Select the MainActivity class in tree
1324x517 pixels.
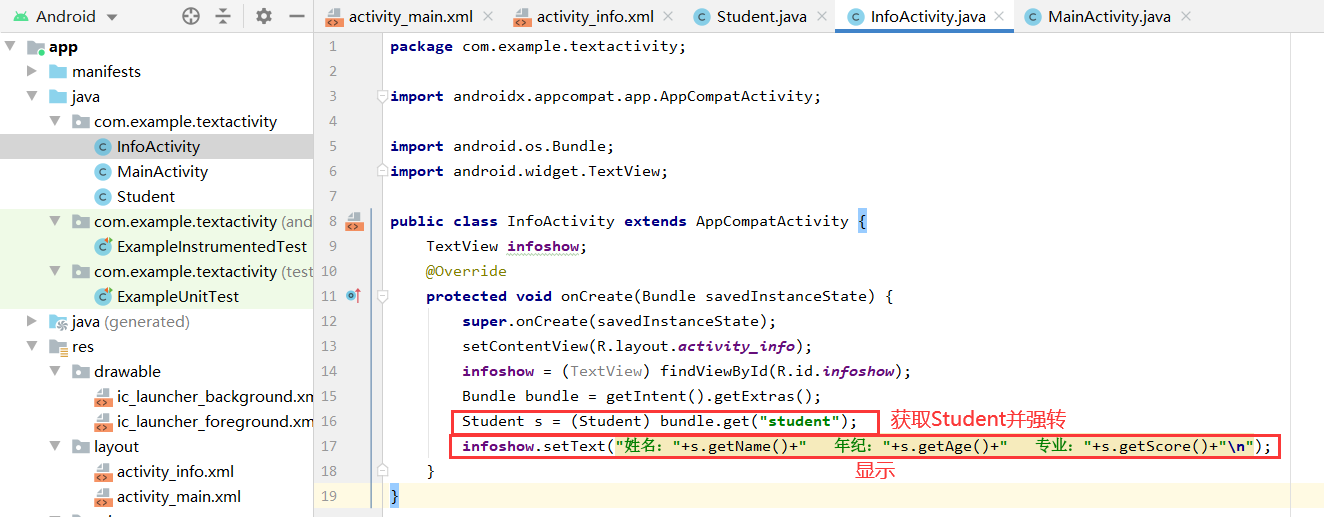coord(162,172)
